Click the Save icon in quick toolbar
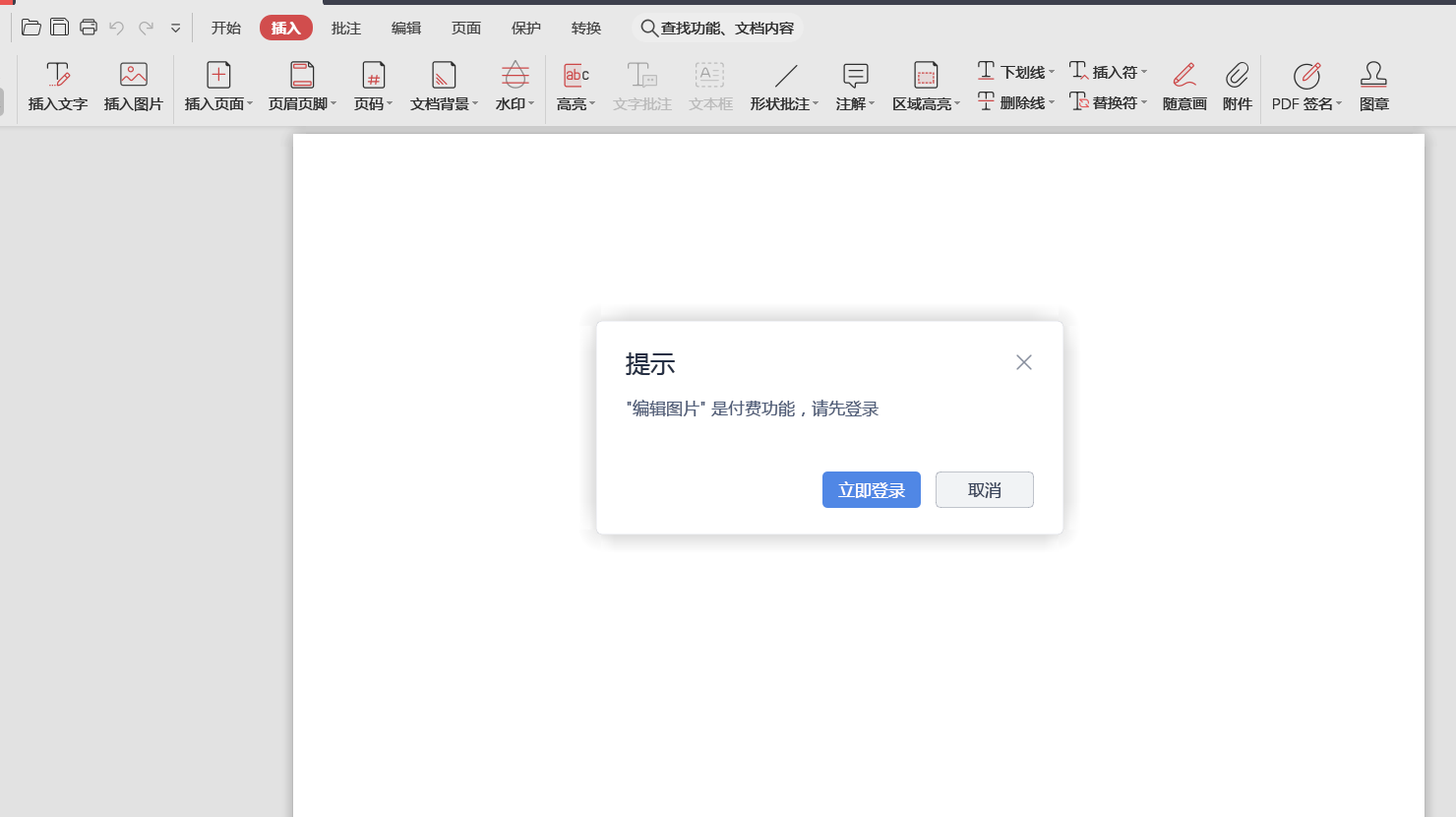This screenshot has height=817, width=1456. click(60, 28)
